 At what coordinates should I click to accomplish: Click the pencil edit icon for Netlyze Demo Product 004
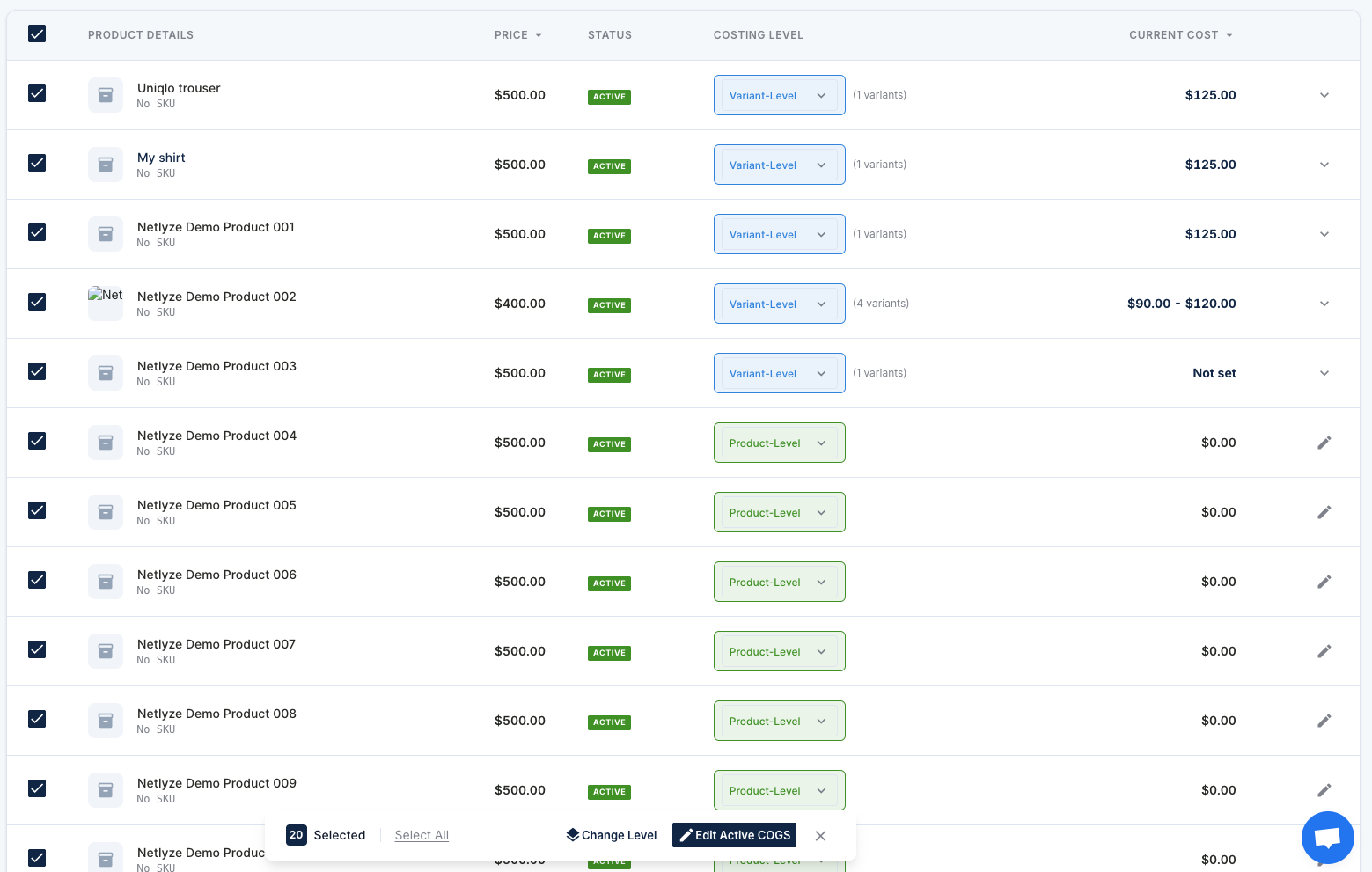1324,443
